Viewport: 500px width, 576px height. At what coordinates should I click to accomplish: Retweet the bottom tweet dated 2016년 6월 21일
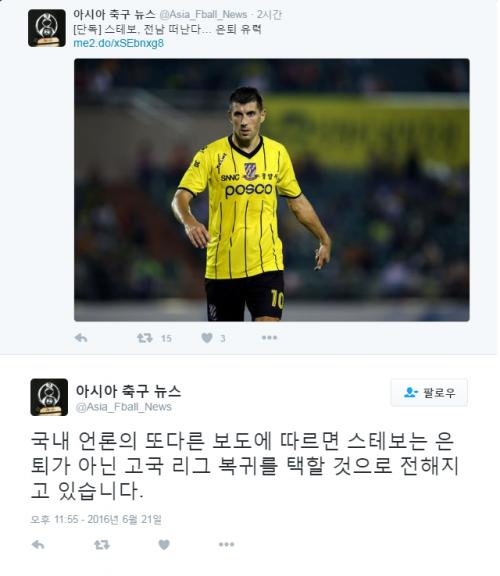[x=102, y=544]
